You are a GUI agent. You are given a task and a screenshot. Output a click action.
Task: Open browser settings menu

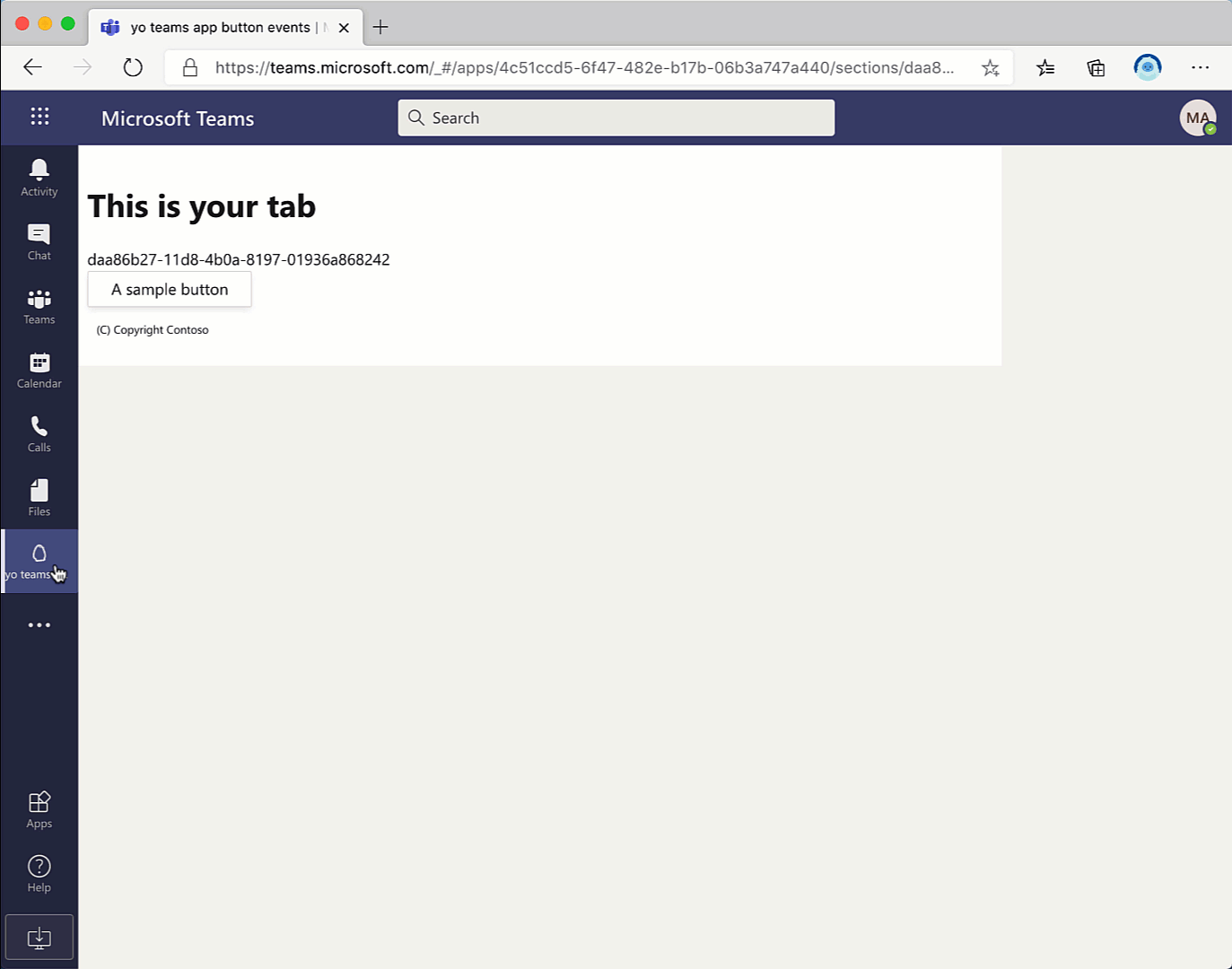click(x=1200, y=67)
